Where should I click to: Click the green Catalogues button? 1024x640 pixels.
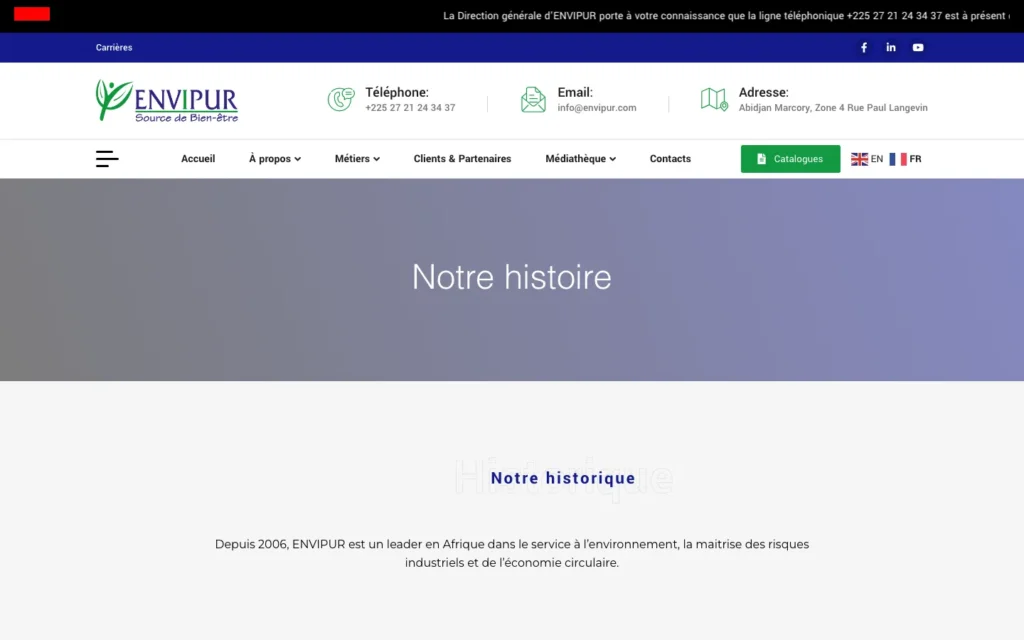tap(790, 159)
